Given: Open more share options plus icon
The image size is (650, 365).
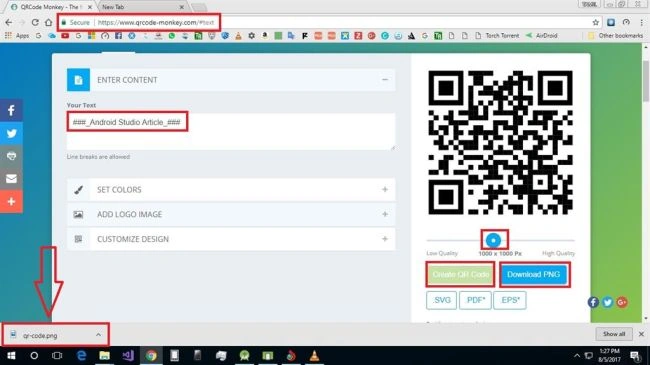Looking at the screenshot, I should point(11,202).
